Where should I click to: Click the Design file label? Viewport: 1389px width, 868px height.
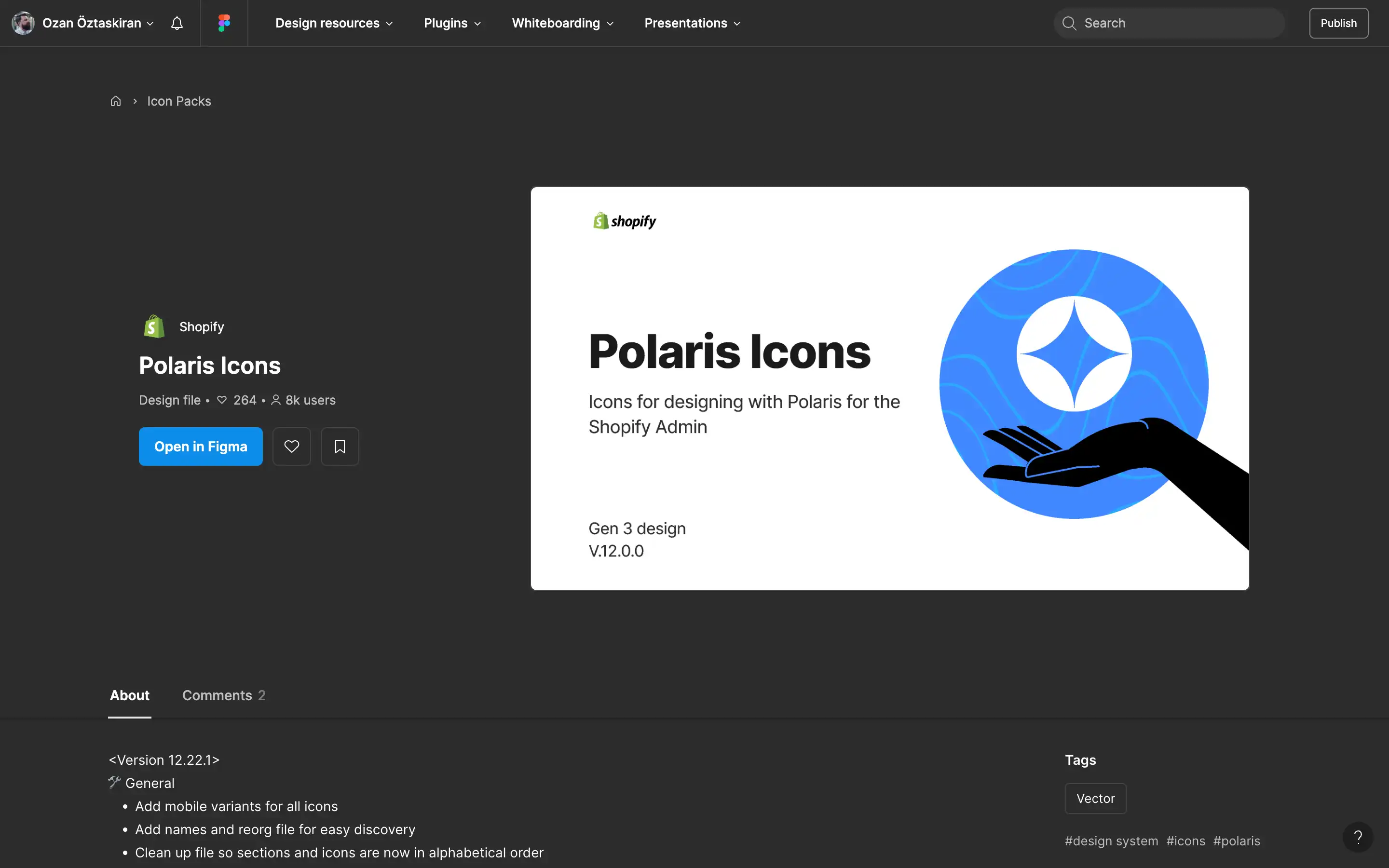169,400
